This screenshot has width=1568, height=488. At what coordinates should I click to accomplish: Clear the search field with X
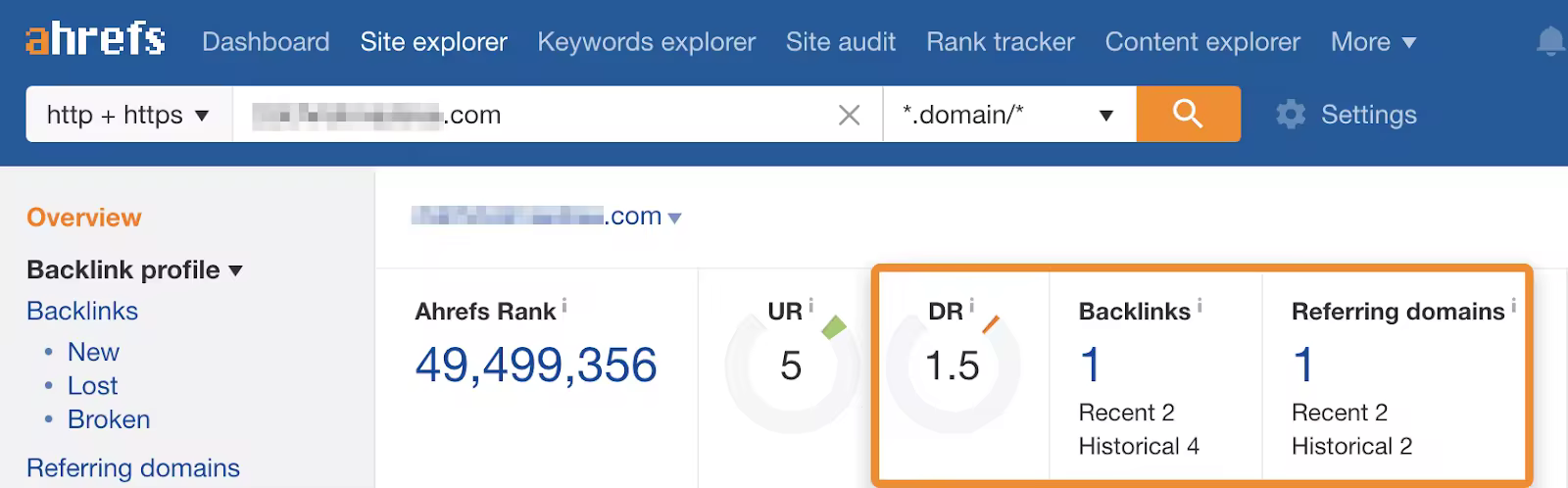849,116
